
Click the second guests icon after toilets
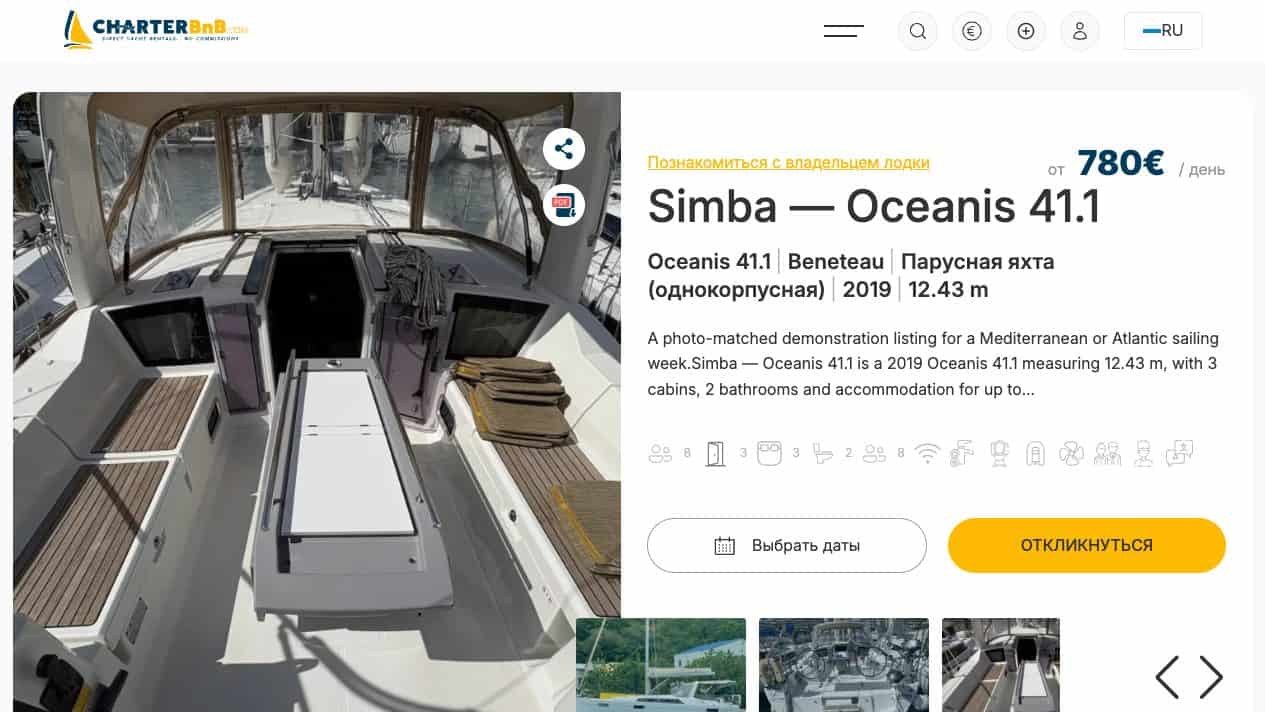point(874,454)
